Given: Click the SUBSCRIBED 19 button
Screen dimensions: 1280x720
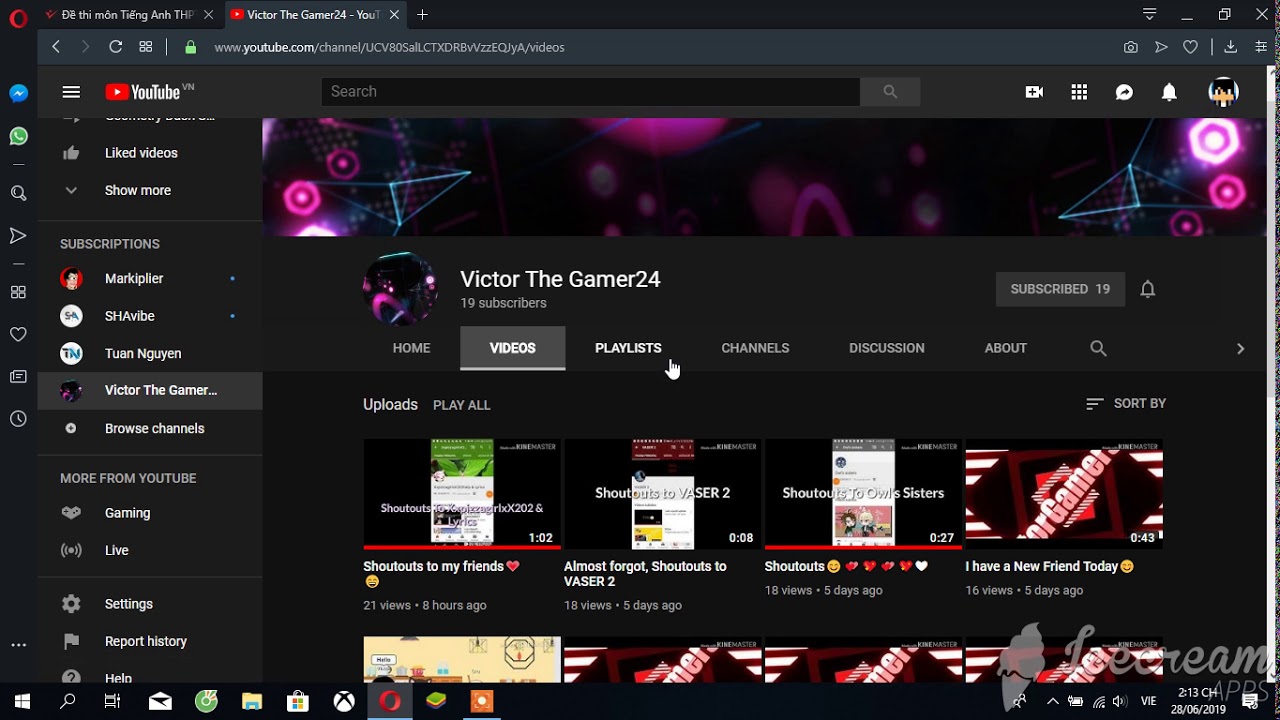Looking at the screenshot, I should tap(1060, 289).
